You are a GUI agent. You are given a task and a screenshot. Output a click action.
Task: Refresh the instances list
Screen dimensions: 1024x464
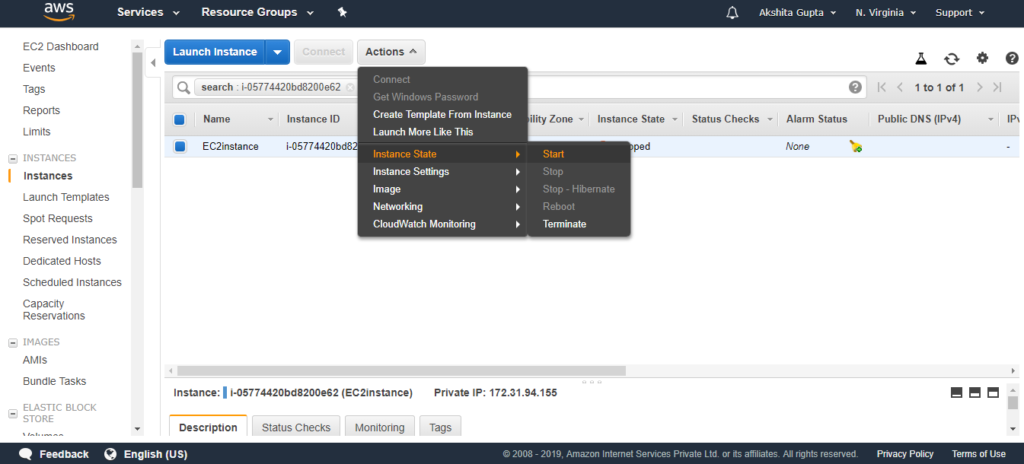tap(952, 58)
